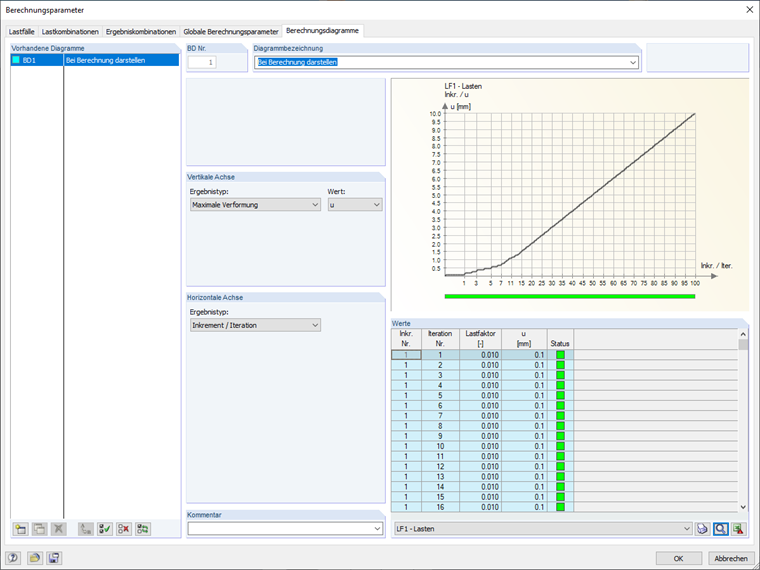Image resolution: width=760 pixels, height=570 pixels.
Task: Click the green status square for iteration 1
Action: pyautogui.click(x=560, y=355)
